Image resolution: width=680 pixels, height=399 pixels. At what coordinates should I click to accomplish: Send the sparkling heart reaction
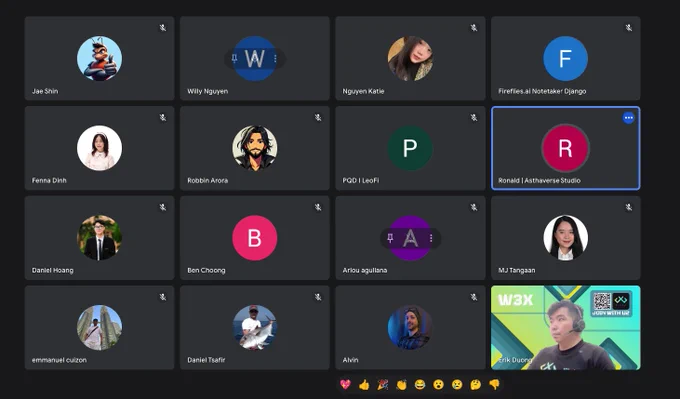[345, 384]
